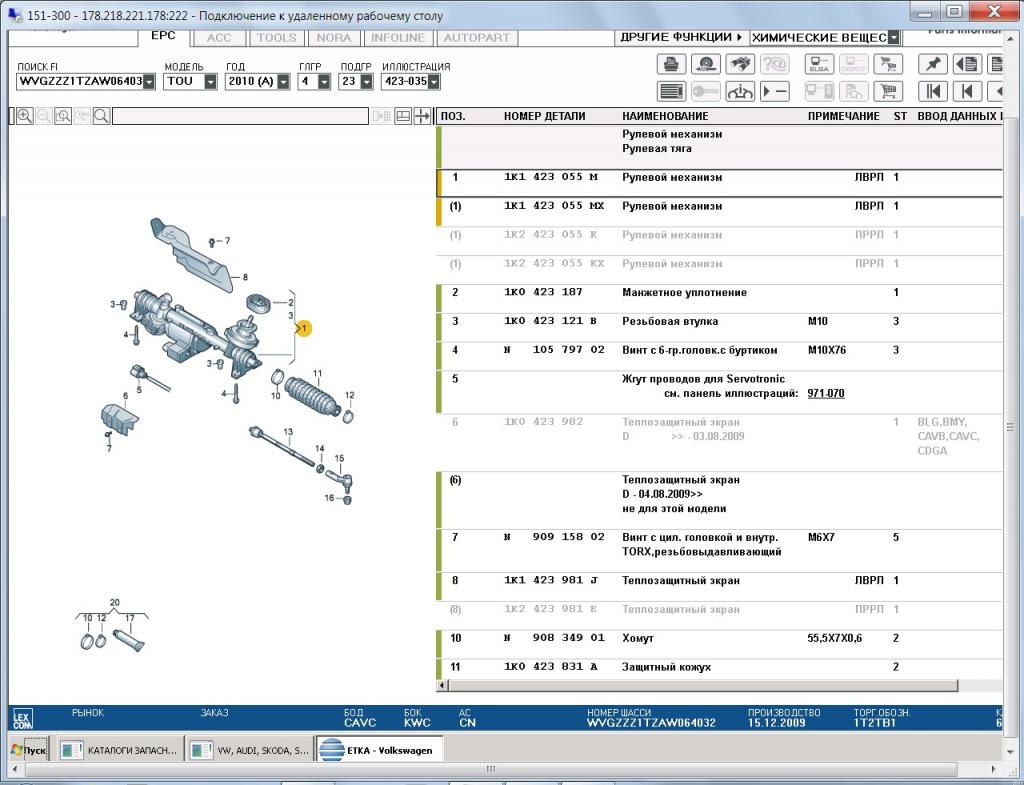Click the parts list horizontal scrollbar

click(703, 685)
